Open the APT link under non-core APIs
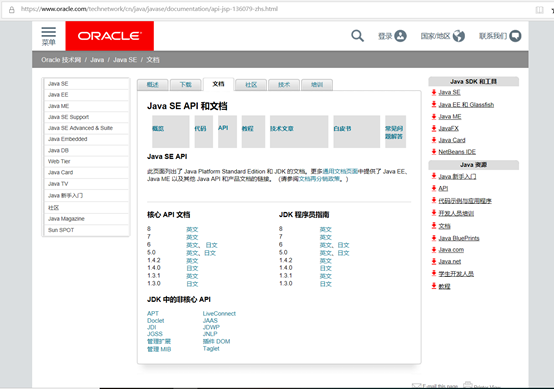Viewport: 554px width, 389px height. point(153,313)
